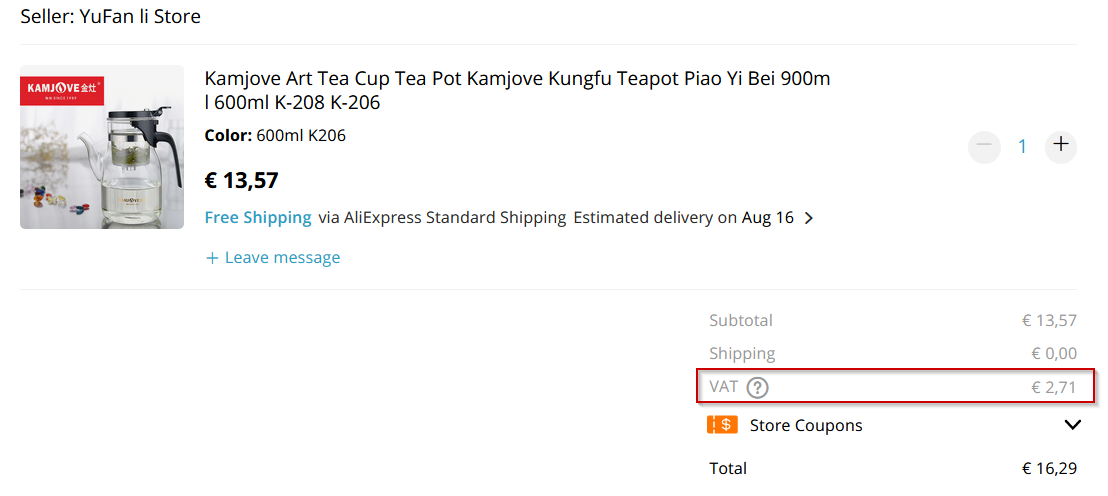Click the plus button to increase quantity
1108x496 pixels.
tap(1061, 146)
